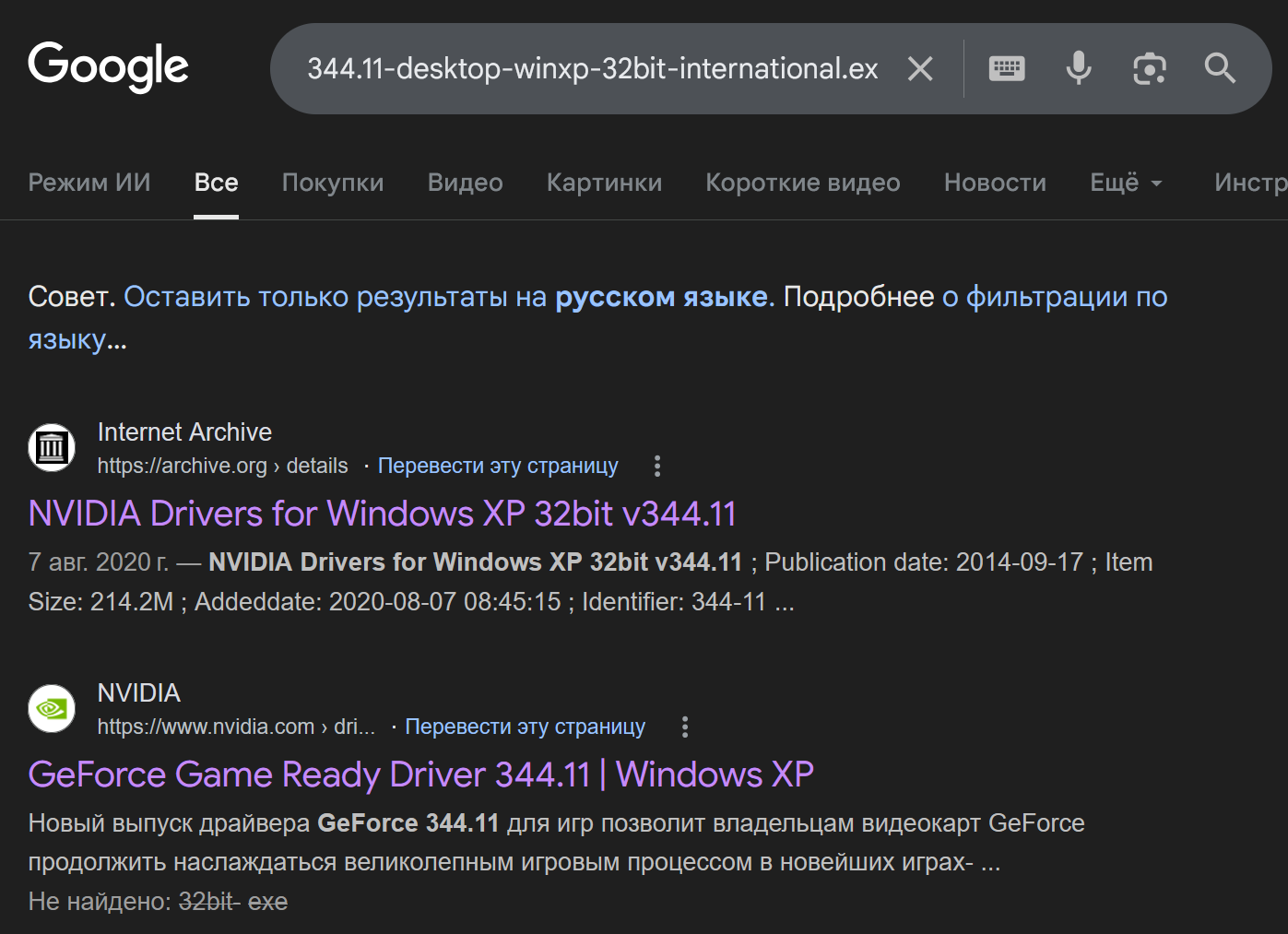Focus the search box with 344.11 query
Screen dimensions: 1288x934
593,68
